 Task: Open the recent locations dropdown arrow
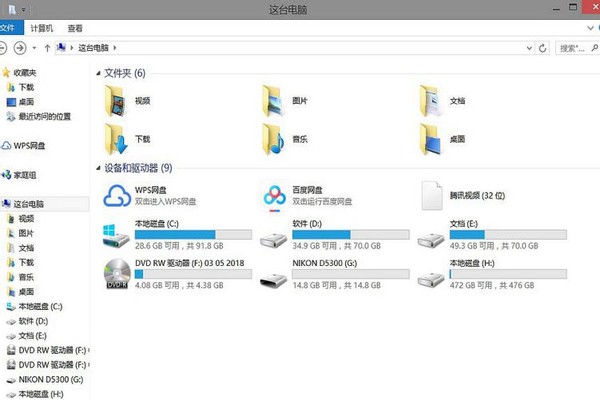point(34,48)
